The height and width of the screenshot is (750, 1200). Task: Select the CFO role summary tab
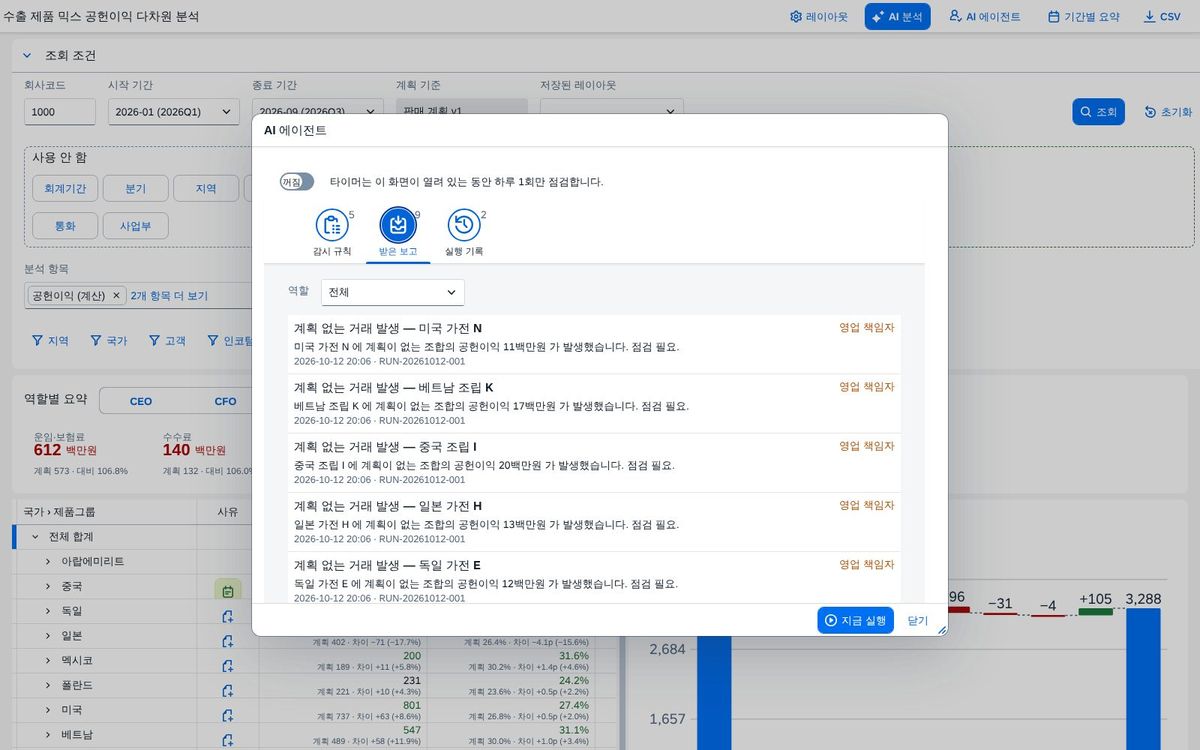pos(225,401)
